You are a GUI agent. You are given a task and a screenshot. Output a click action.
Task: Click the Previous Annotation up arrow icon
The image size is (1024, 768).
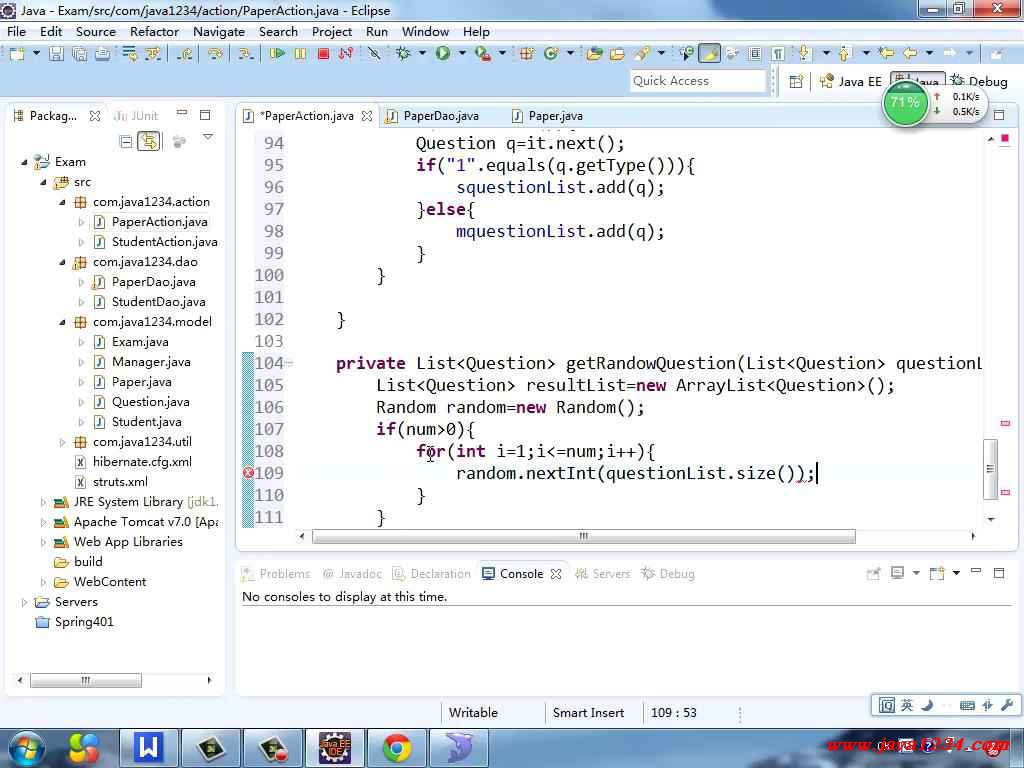pyautogui.click(x=844, y=54)
